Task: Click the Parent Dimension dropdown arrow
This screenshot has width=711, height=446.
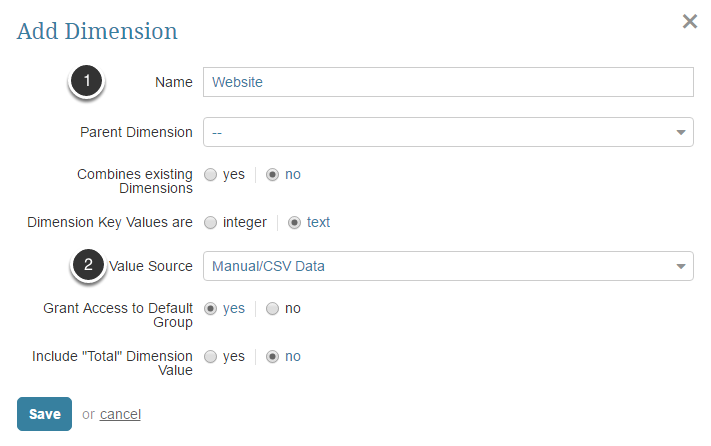Action: coord(680,132)
